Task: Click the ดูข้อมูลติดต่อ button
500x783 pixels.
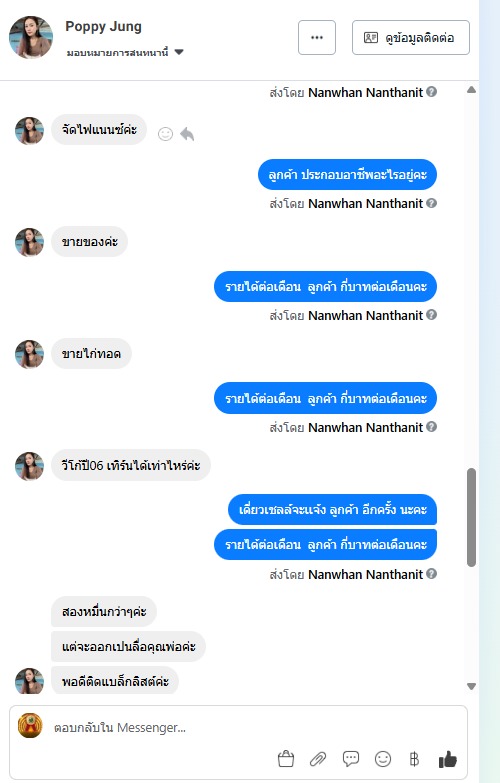Action: click(411, 37)
